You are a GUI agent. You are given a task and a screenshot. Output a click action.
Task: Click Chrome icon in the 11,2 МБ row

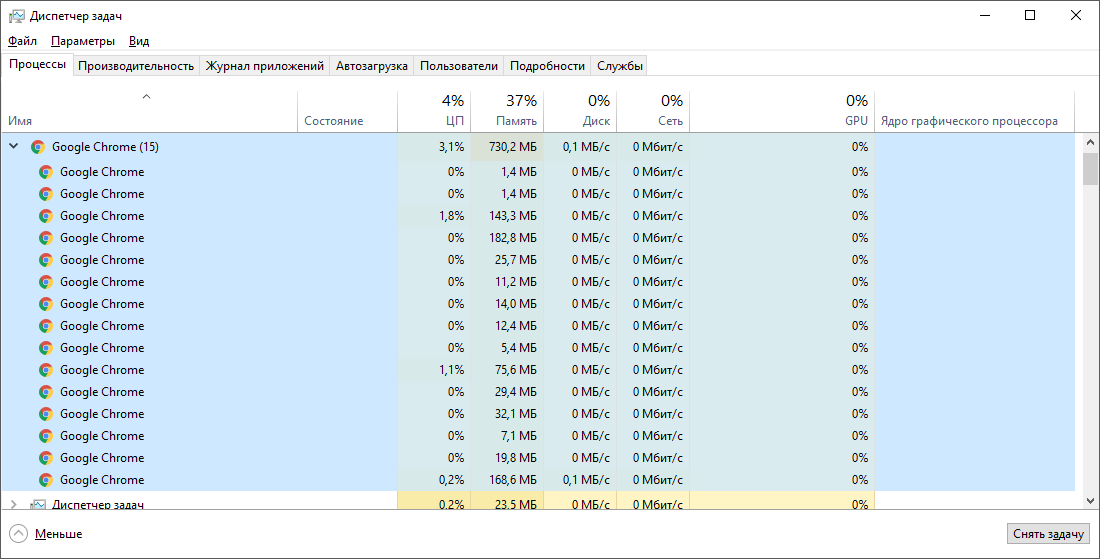pos(46,281)
